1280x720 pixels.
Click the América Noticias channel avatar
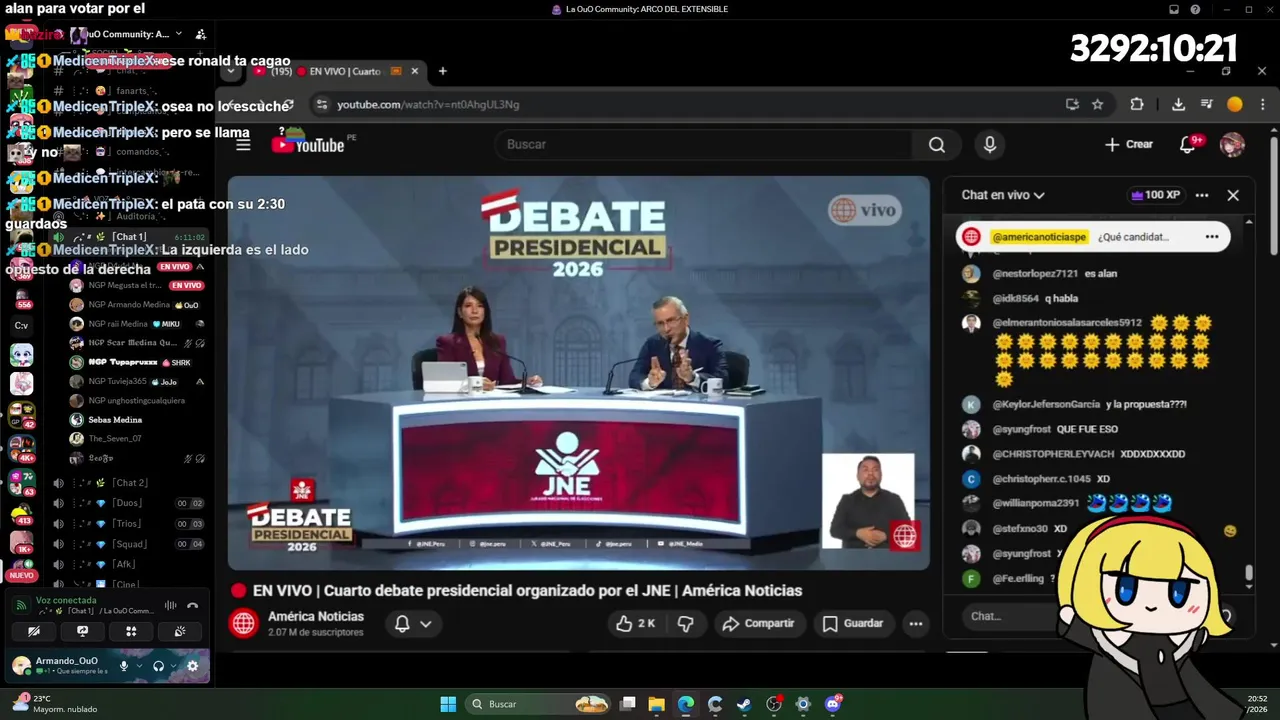(244, 623)
